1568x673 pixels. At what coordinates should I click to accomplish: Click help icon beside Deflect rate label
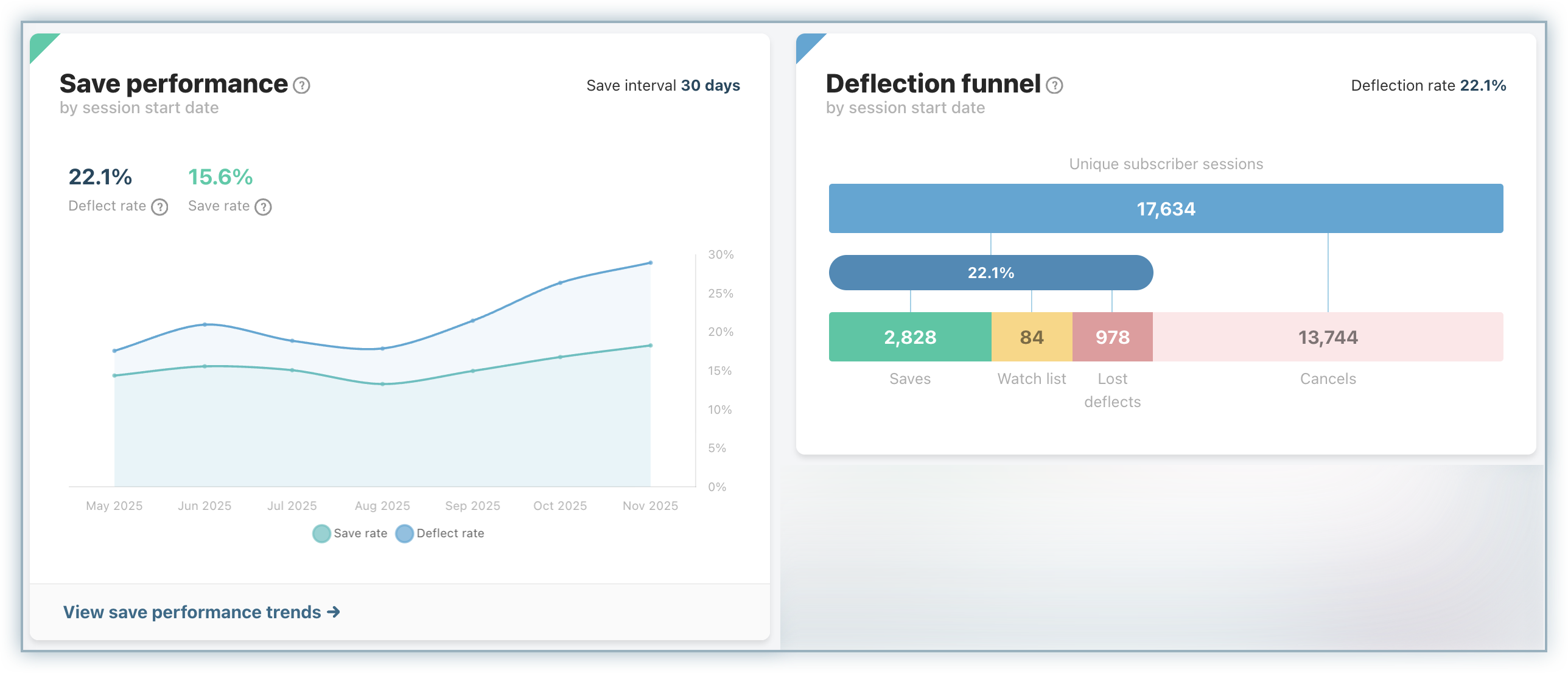159,207
